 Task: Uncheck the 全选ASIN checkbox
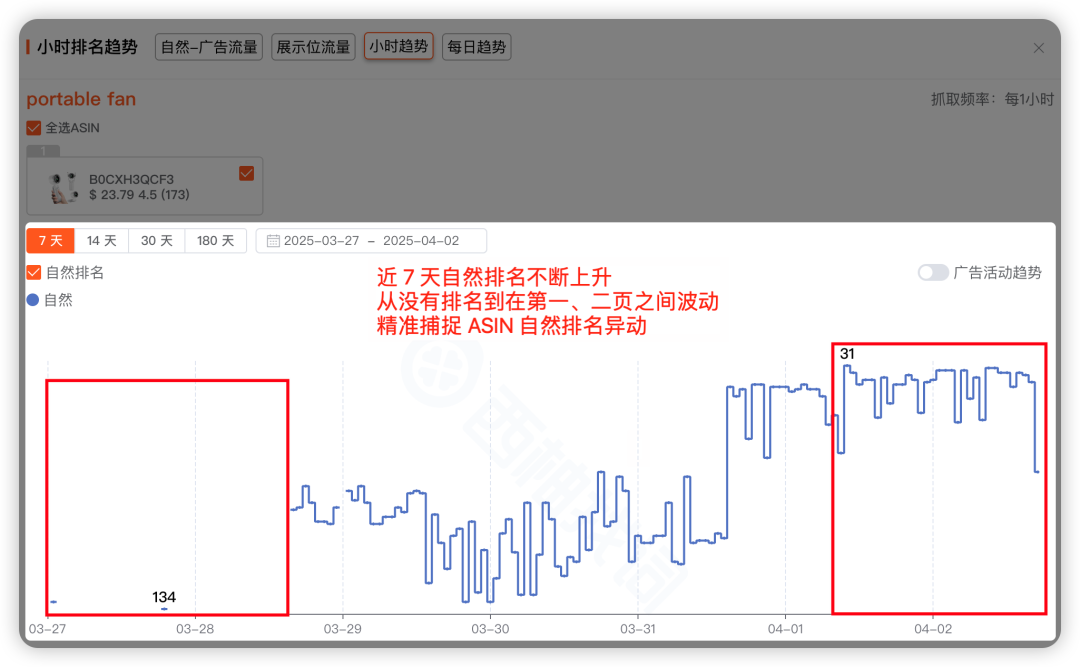click(x=31, y=128)
